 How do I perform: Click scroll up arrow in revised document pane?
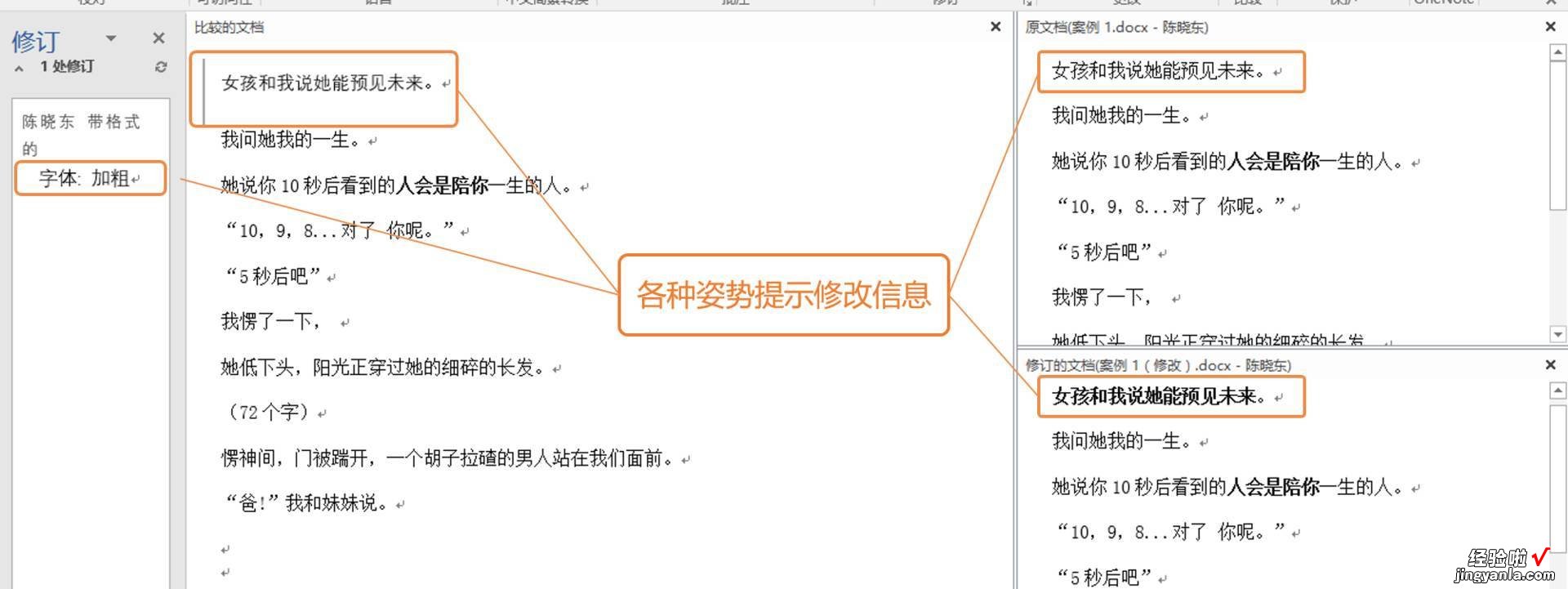pyautogui.click(x=1557, y=391)
